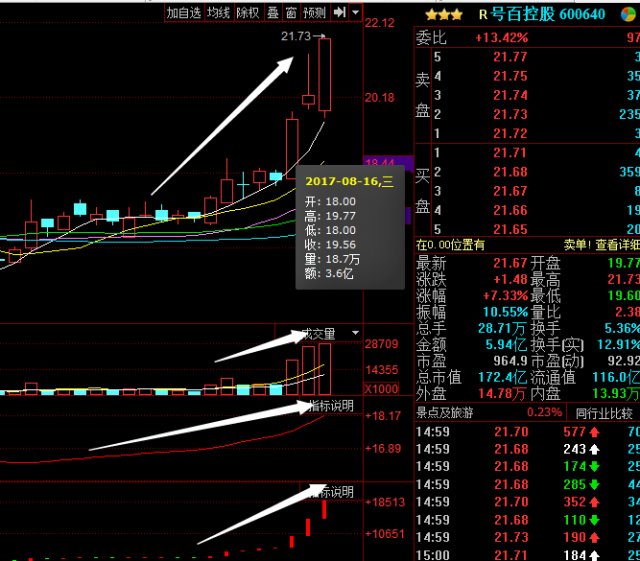Viewport: 640px width, 561px height.
Task: Click the skip-to-end arrow icon in the toolbar
Action: 340,13
